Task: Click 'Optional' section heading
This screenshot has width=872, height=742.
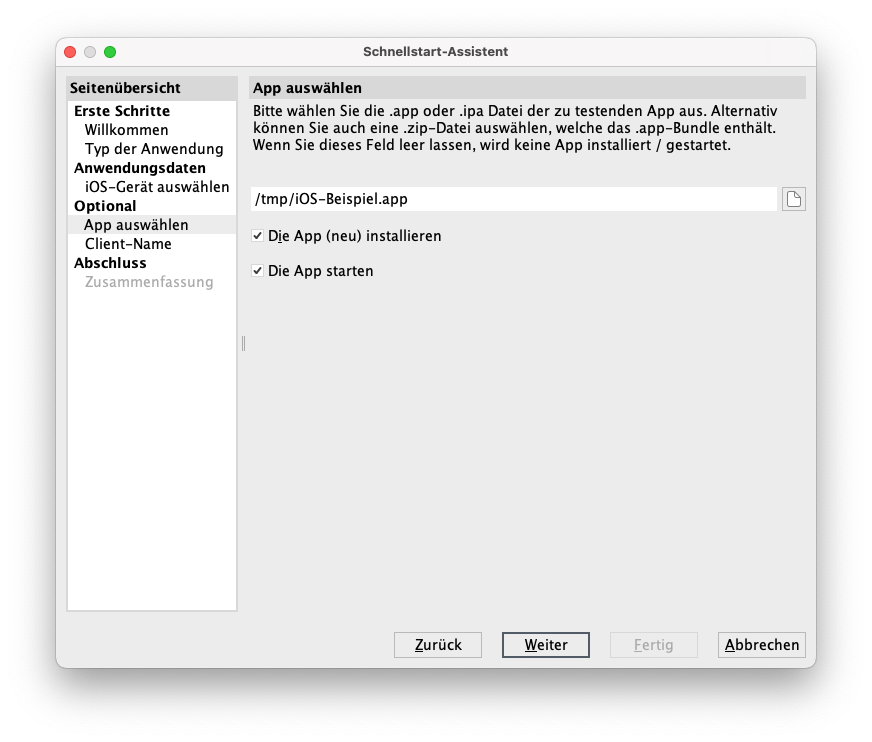Action: 105,206
